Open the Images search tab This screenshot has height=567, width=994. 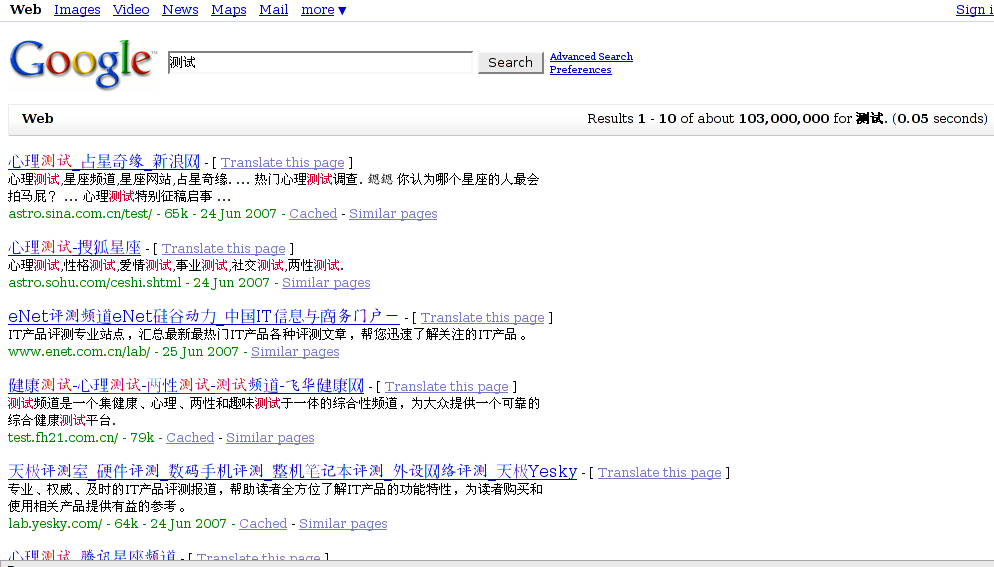point(77,10)
